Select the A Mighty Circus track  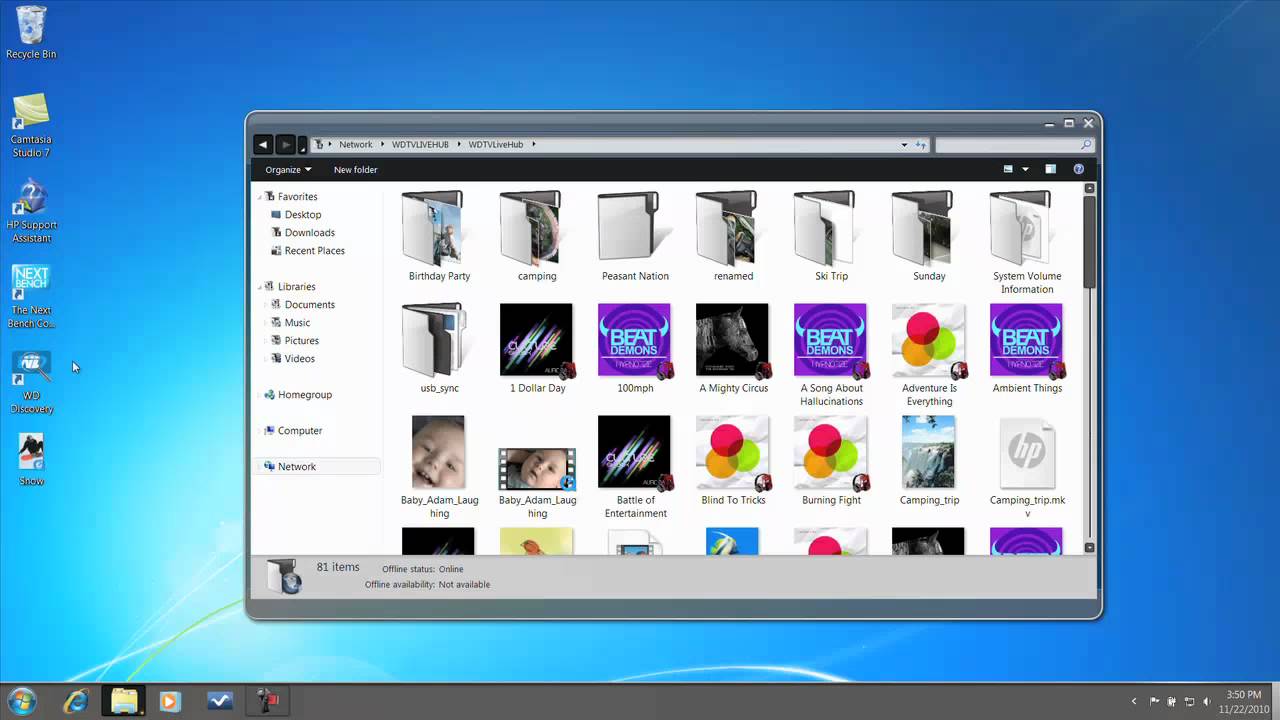pyautogui.click(x=733, y=340)
